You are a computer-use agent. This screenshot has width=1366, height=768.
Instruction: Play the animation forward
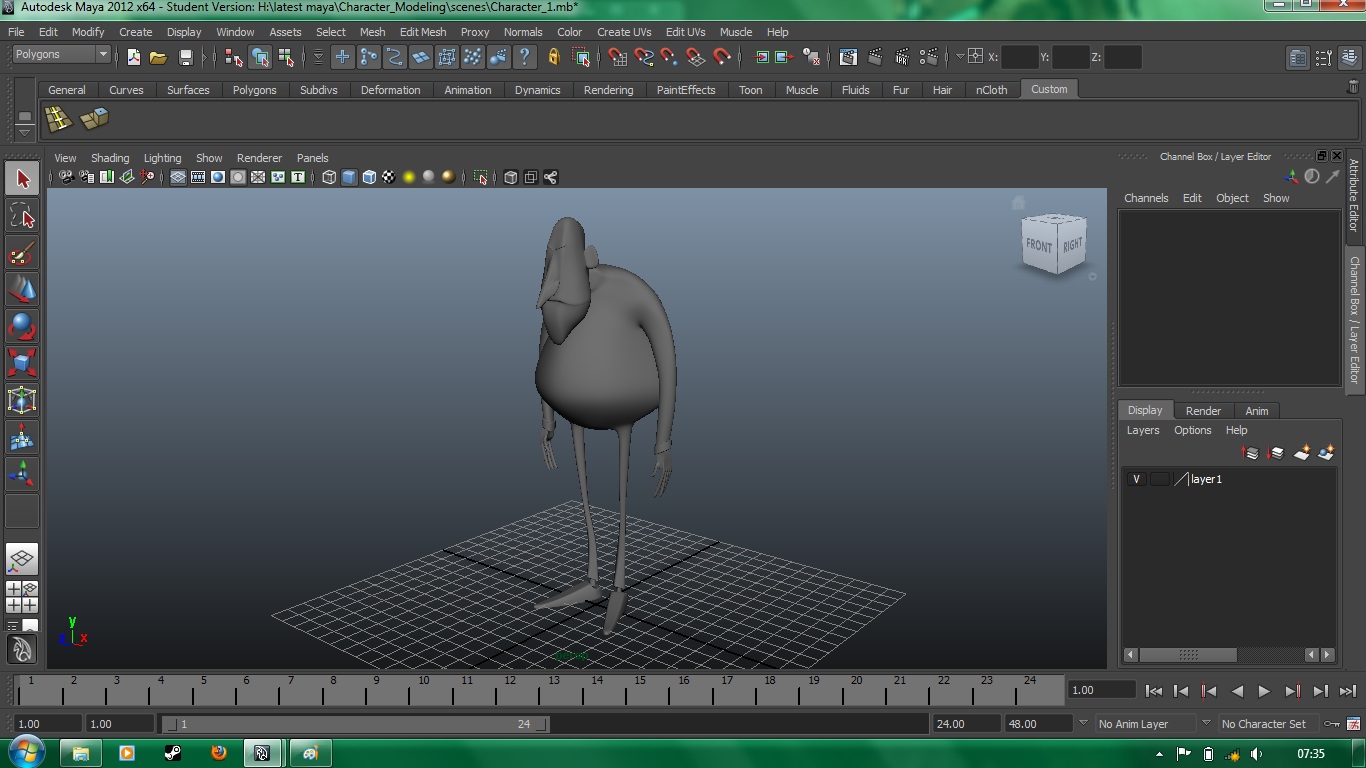click(x=1263, y=690)
